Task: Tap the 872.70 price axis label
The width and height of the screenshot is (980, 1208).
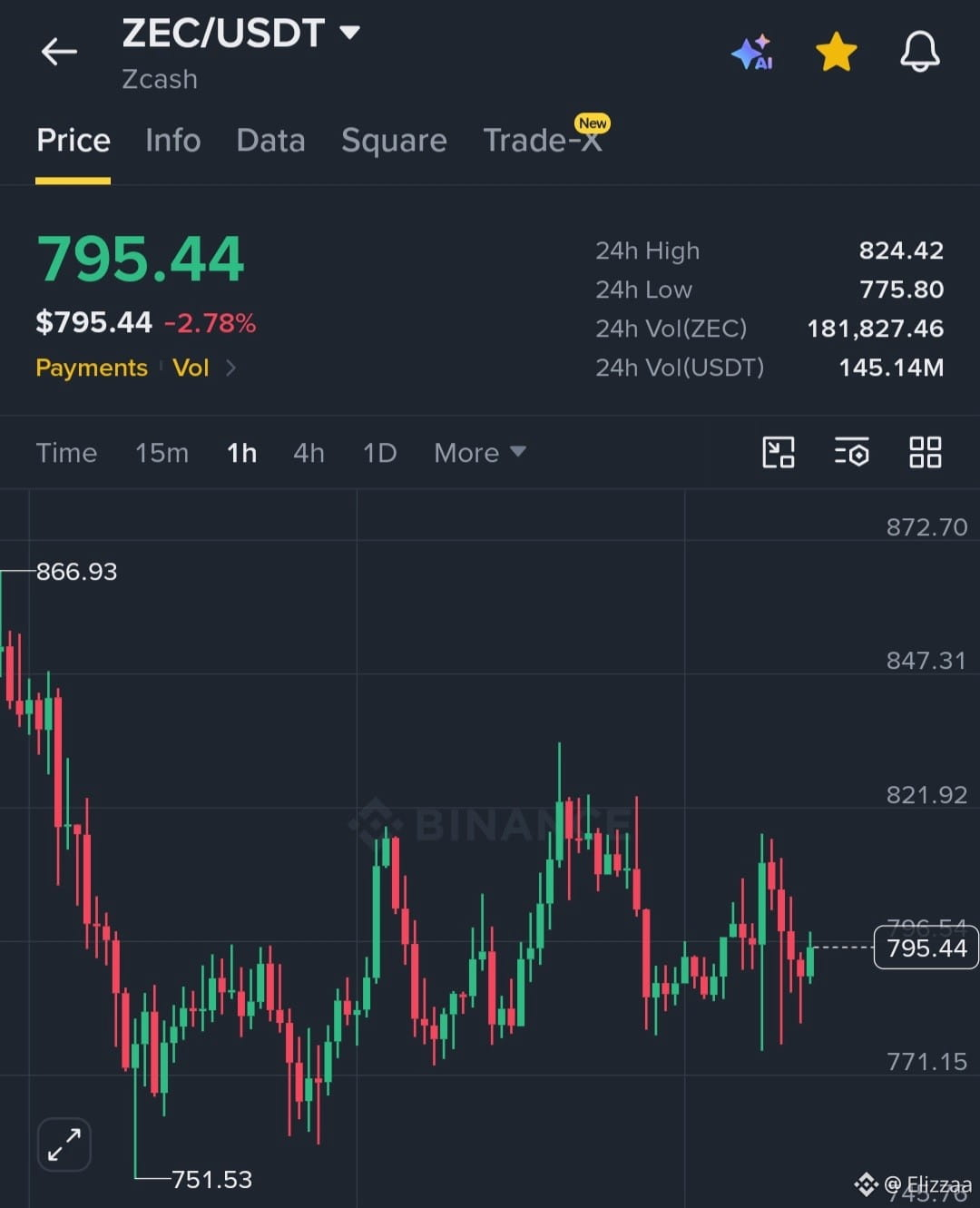Action: click(926, 527)
